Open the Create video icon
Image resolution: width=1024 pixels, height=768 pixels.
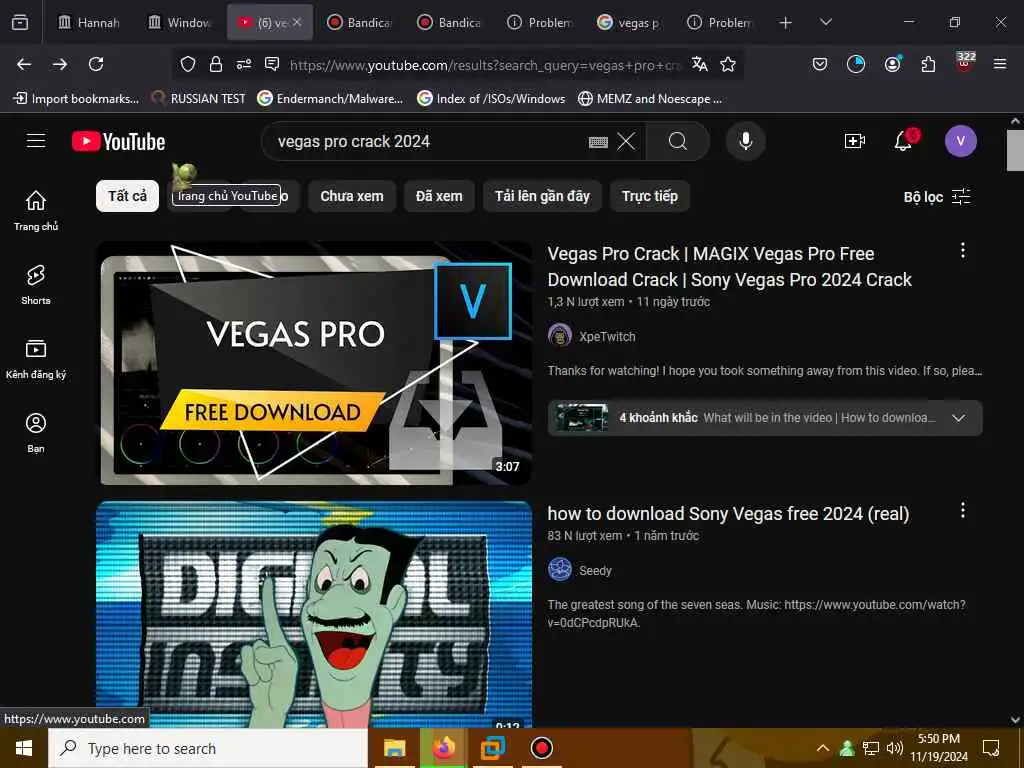854,141
